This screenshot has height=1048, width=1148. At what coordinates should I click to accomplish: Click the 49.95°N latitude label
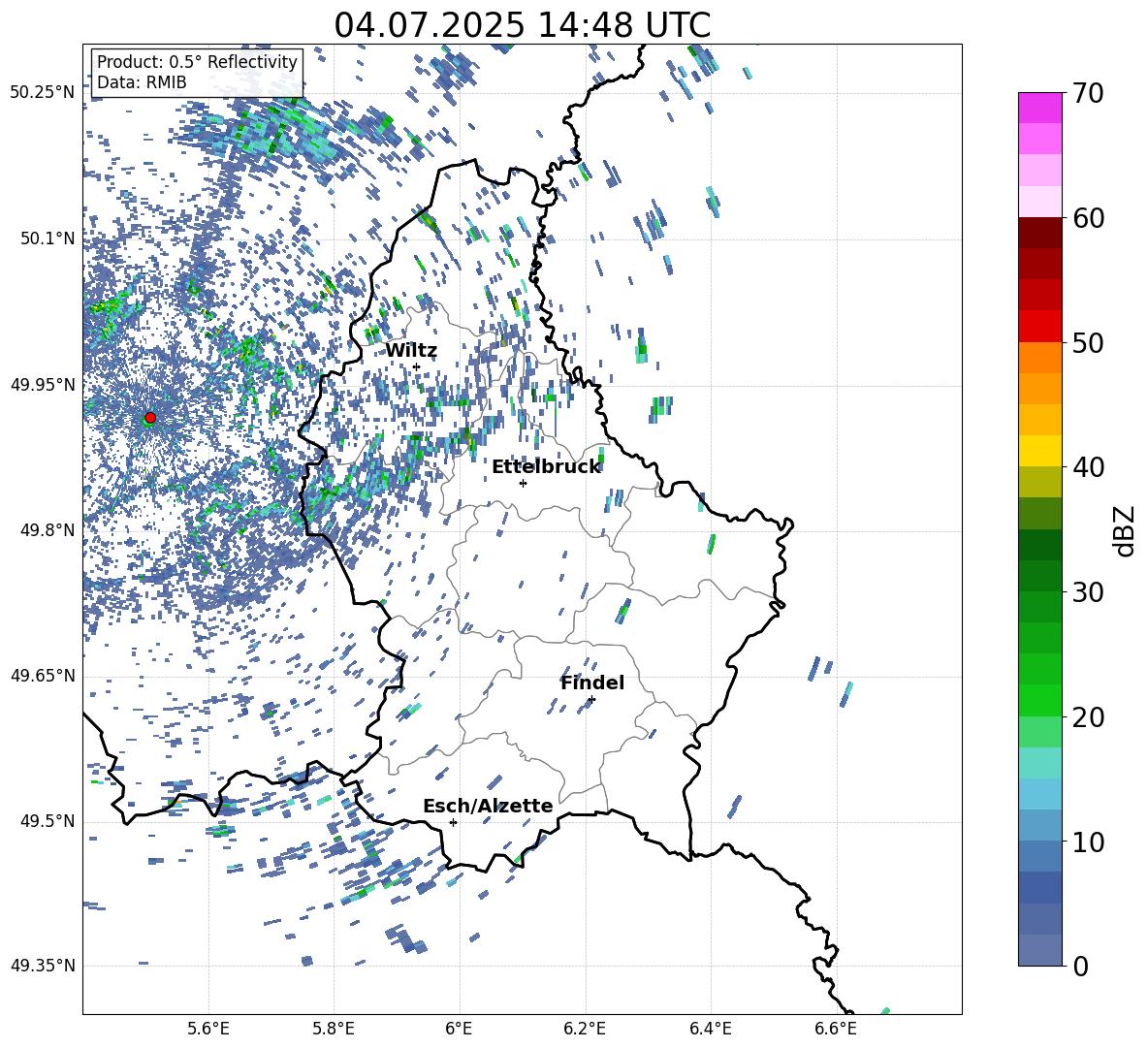44,385
